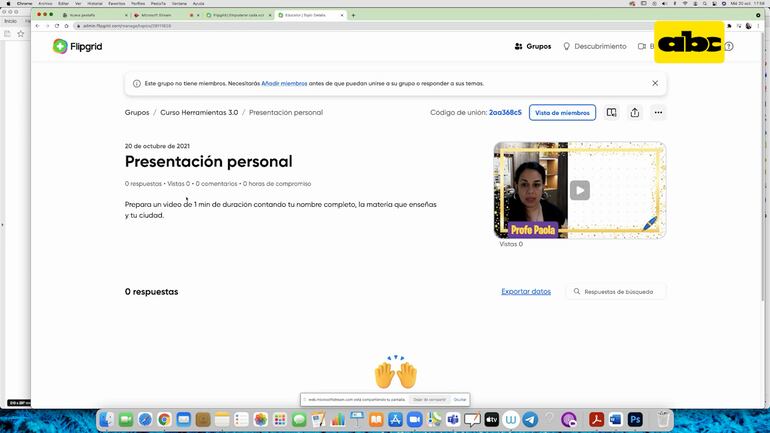Image resolution: width=770 pixels, height=433 pixels.
Task: Copy join code 2aa368c5
Action: point(505,113)
